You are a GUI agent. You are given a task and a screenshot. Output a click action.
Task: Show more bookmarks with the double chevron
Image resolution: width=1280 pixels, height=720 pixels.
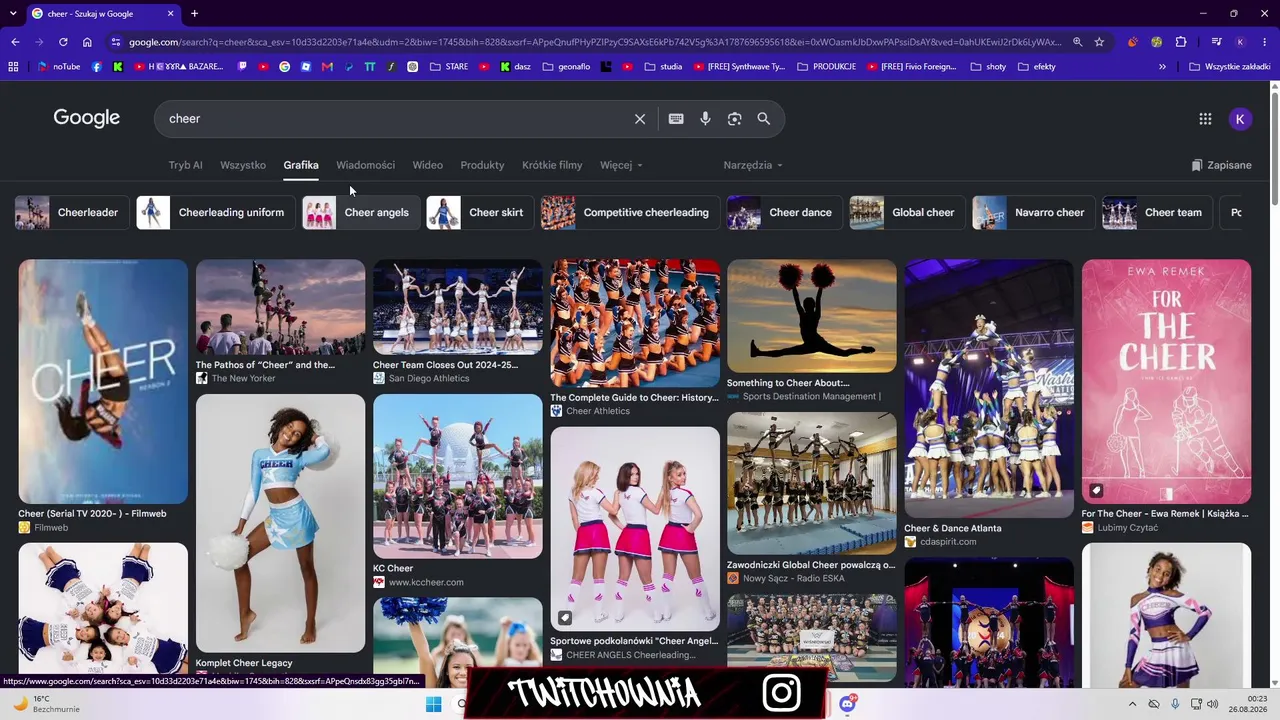[x=1162, y=67]
